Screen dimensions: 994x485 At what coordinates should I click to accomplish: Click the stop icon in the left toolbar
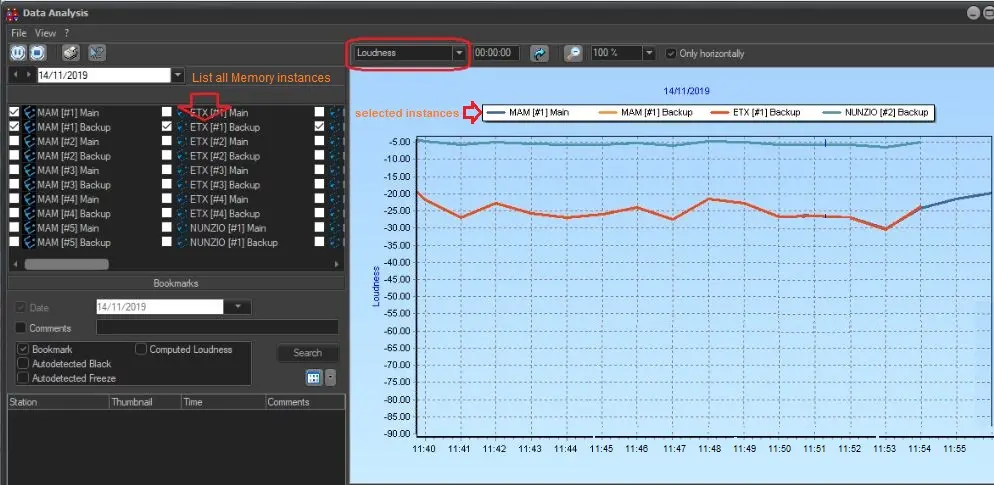(38, 53)
